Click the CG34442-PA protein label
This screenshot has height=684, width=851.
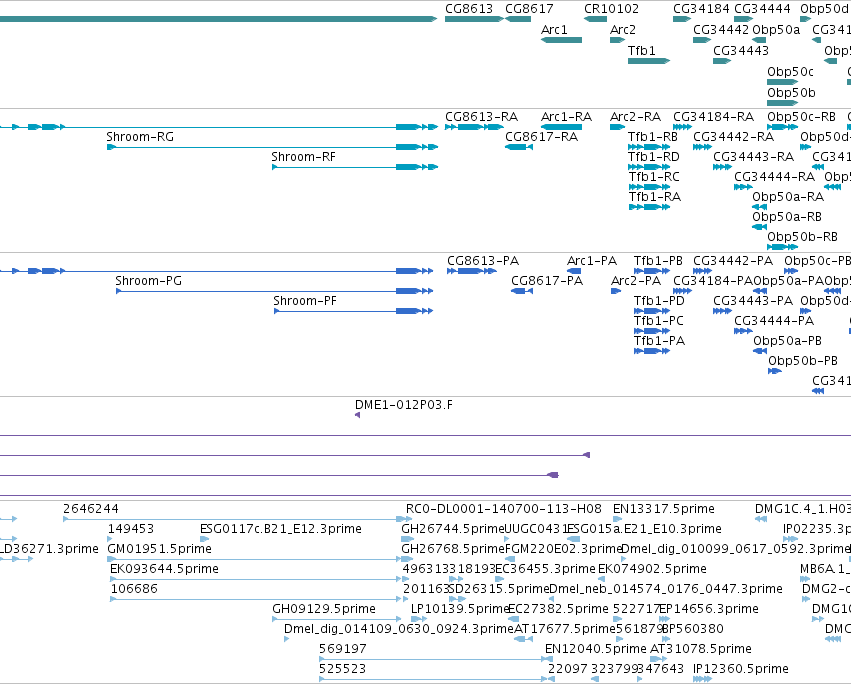click(733, 261)
